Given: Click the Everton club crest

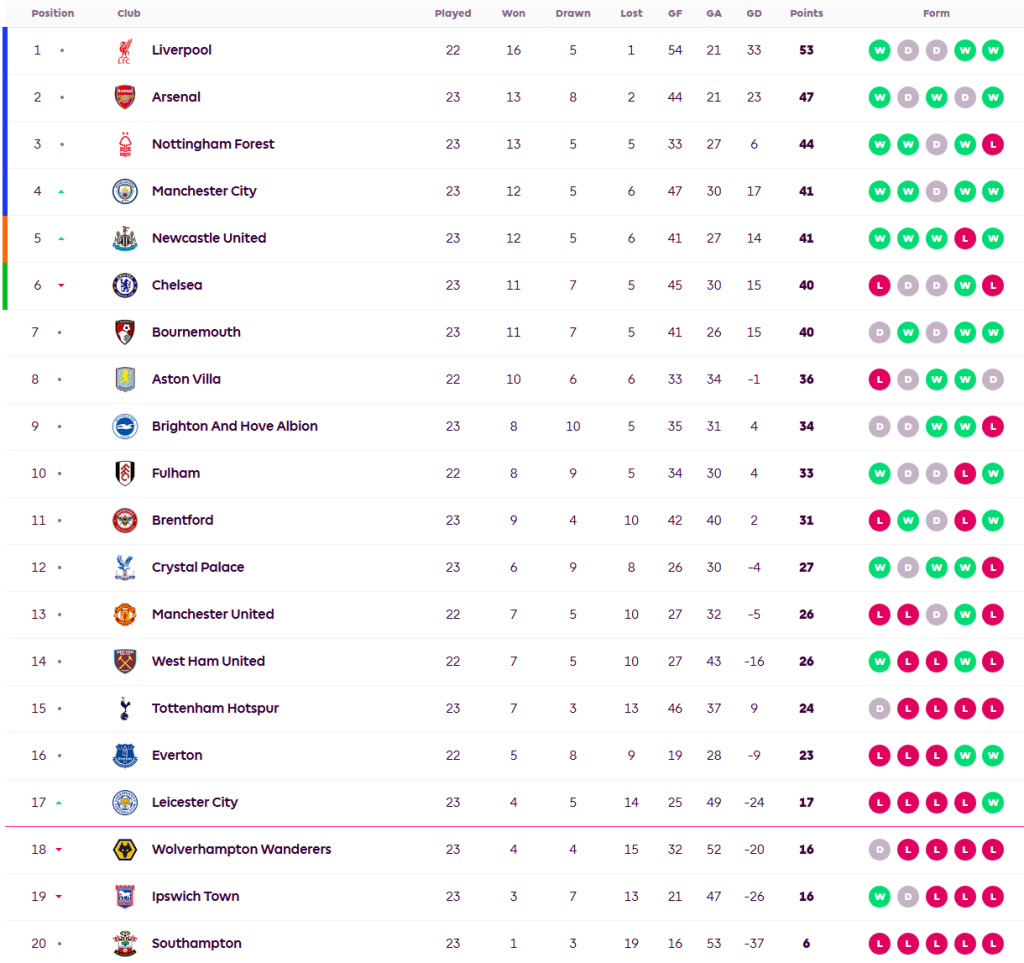Looking at the screenshot, I should (125, 756).
